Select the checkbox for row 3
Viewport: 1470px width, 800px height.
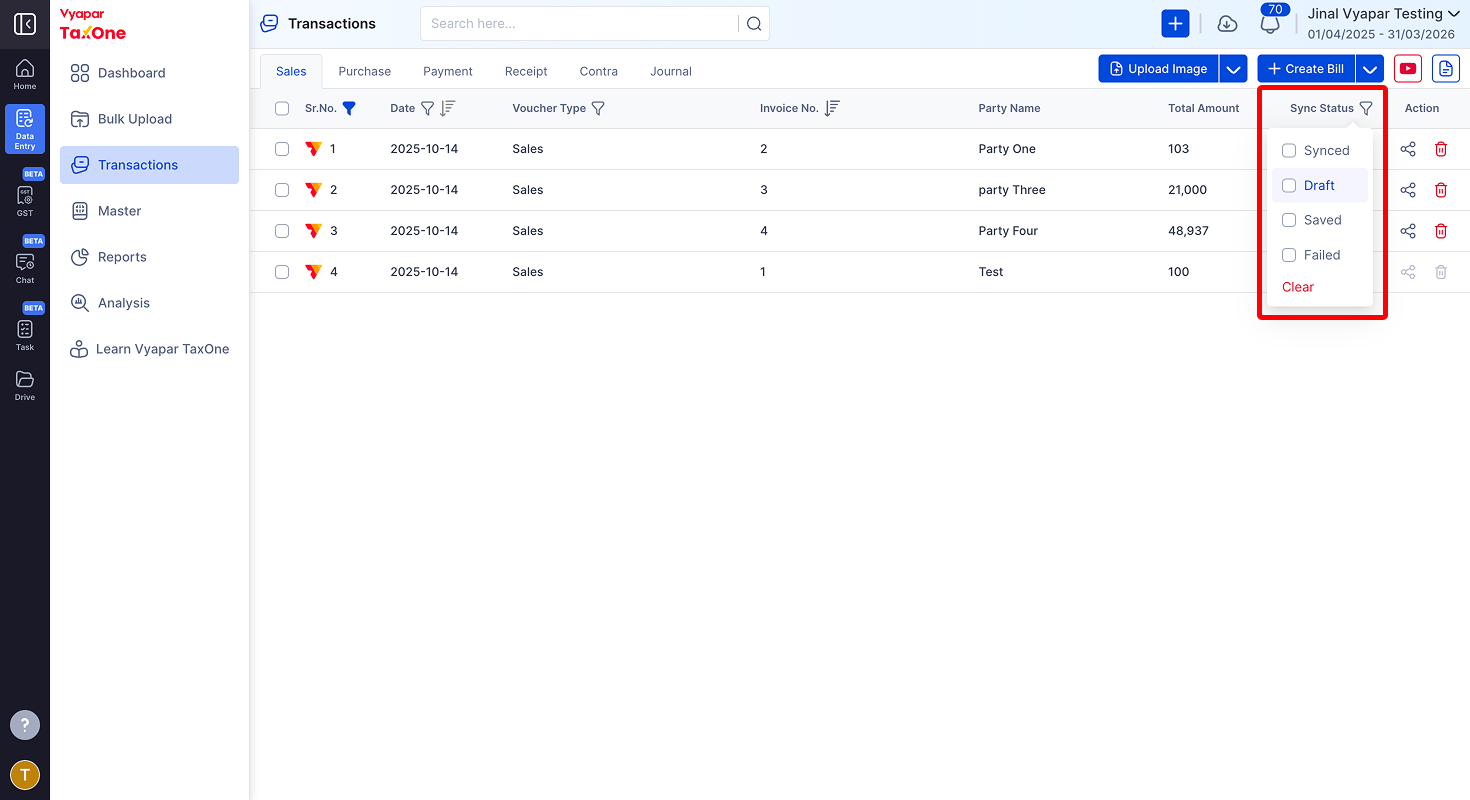click(x=282, y=231)
